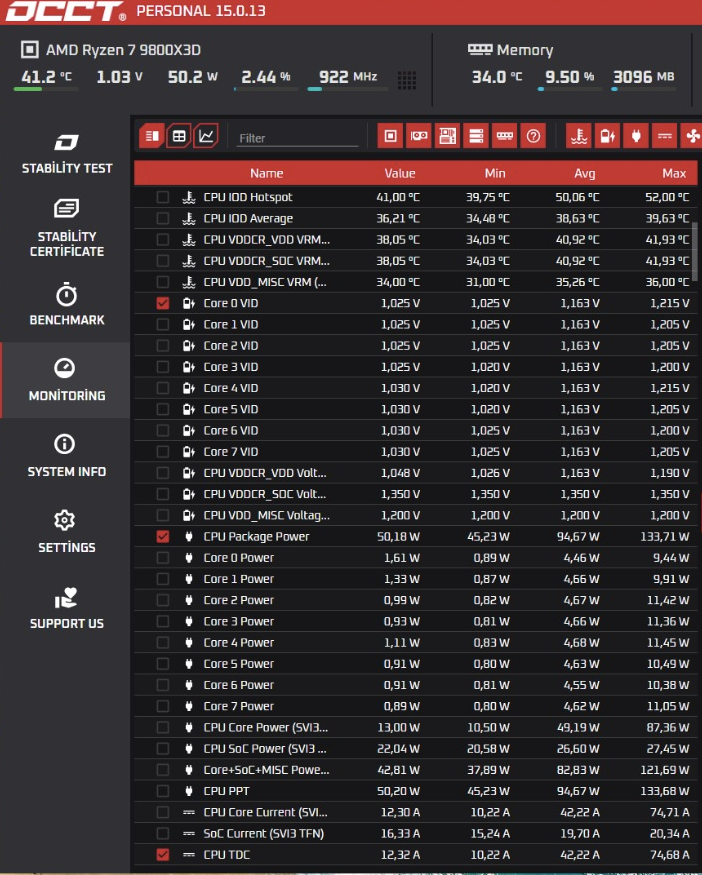Click the CPU Core Current row icon
The width and height of the screenshot is (702, 875).
(x=189, y=812)
